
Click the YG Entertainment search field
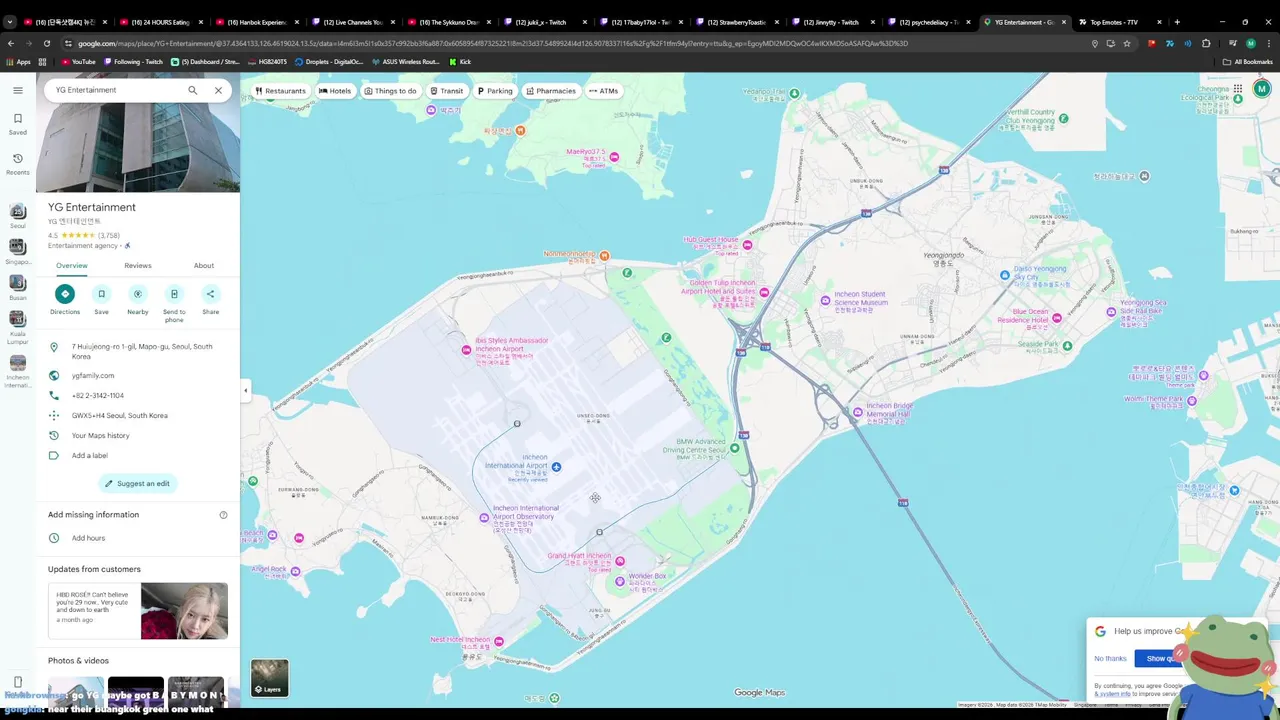coord(115,90)
